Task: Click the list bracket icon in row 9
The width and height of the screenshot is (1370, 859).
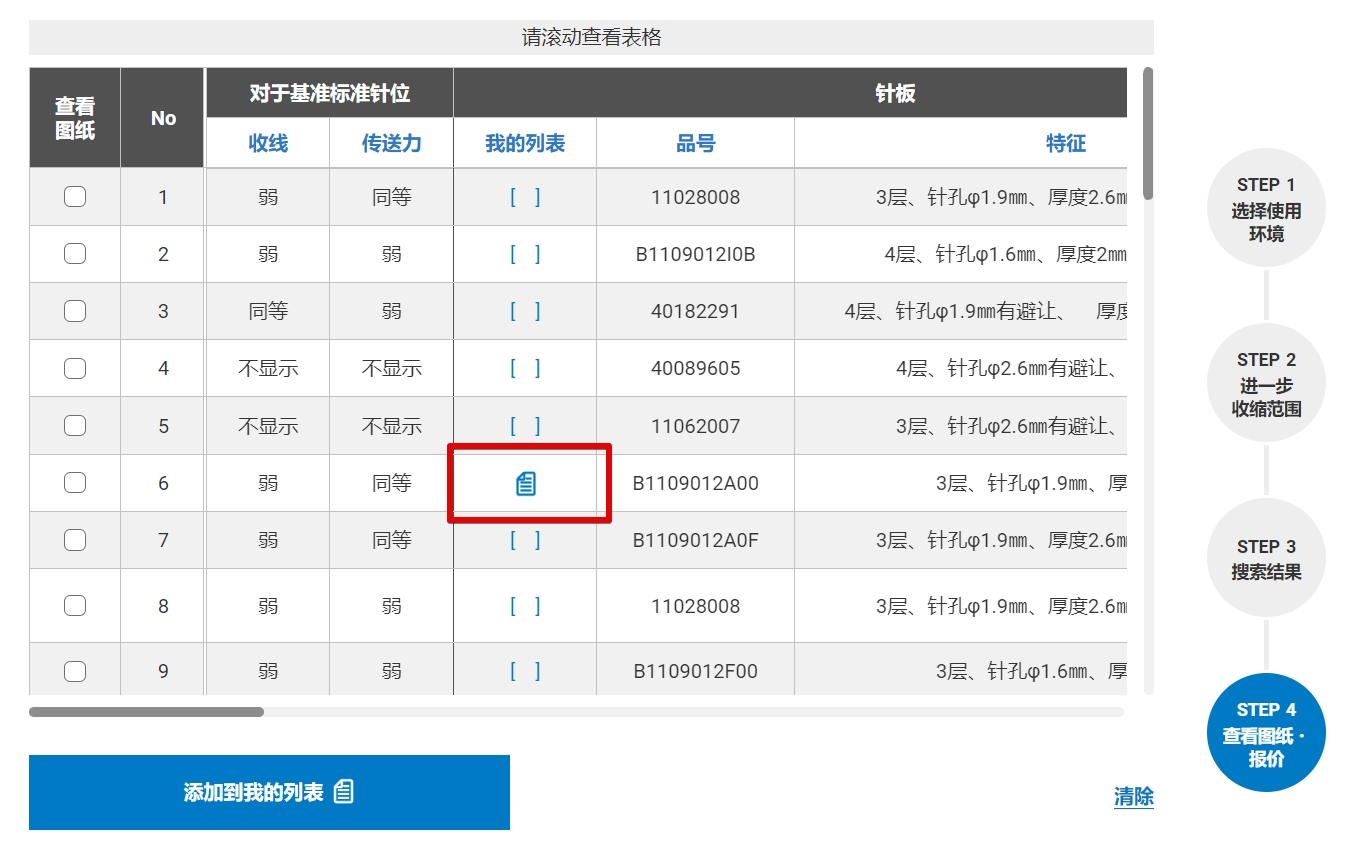Action: (525, 671)
